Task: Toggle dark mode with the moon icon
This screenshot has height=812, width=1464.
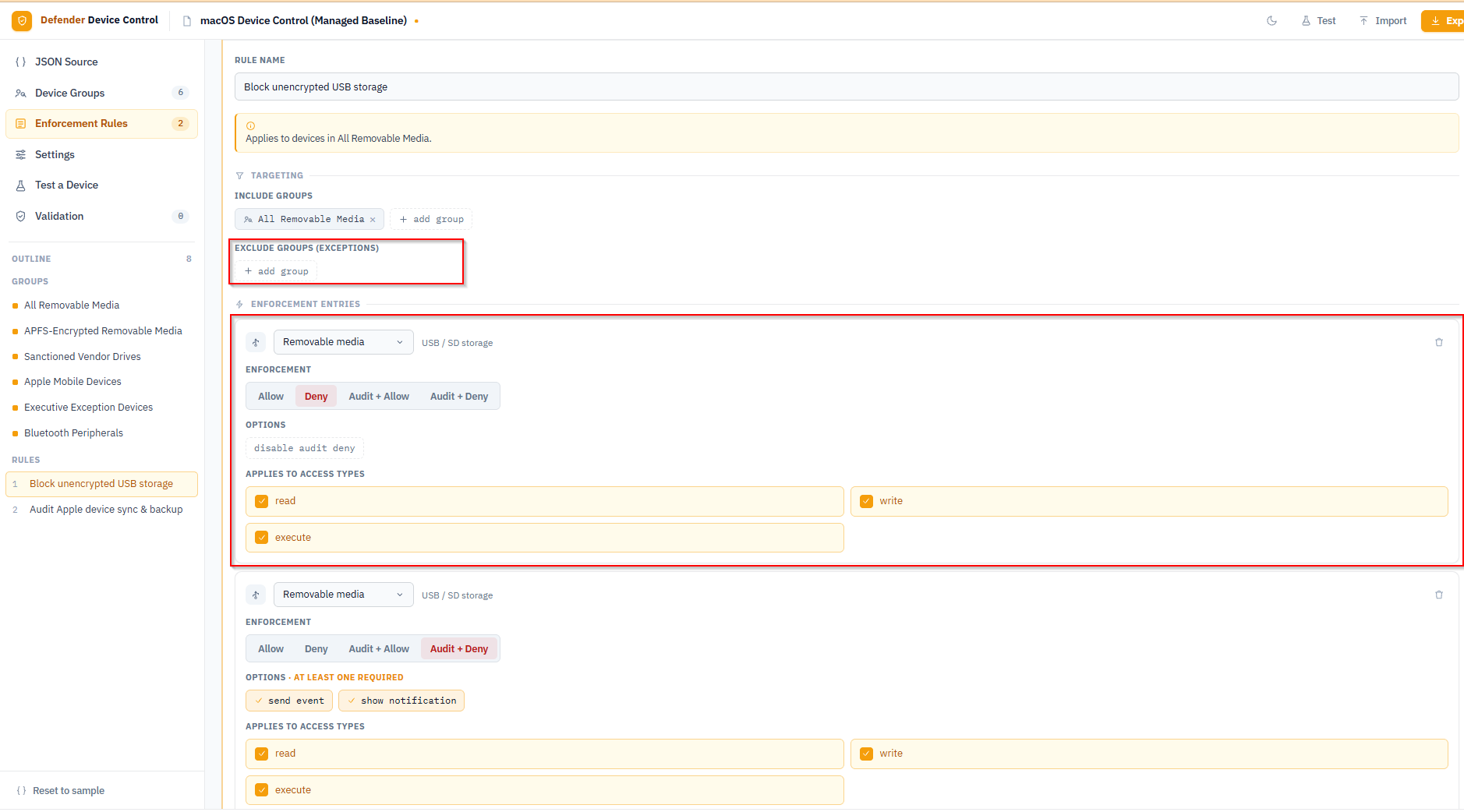Action: click(x=1271, y=21)
